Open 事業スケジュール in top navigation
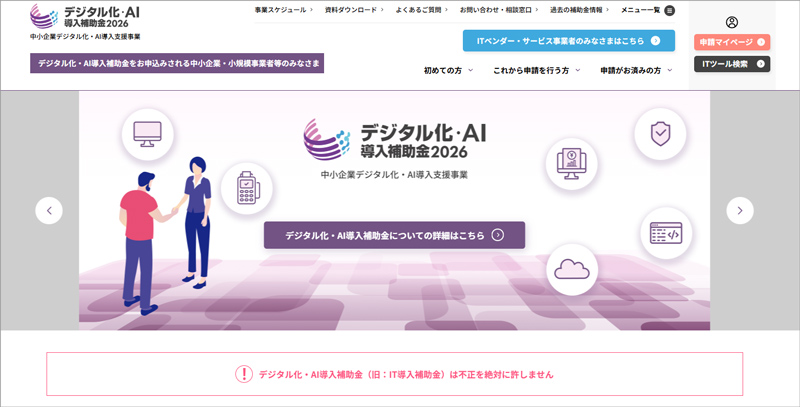This screenshot has width=800, height=407. (282, 10)
